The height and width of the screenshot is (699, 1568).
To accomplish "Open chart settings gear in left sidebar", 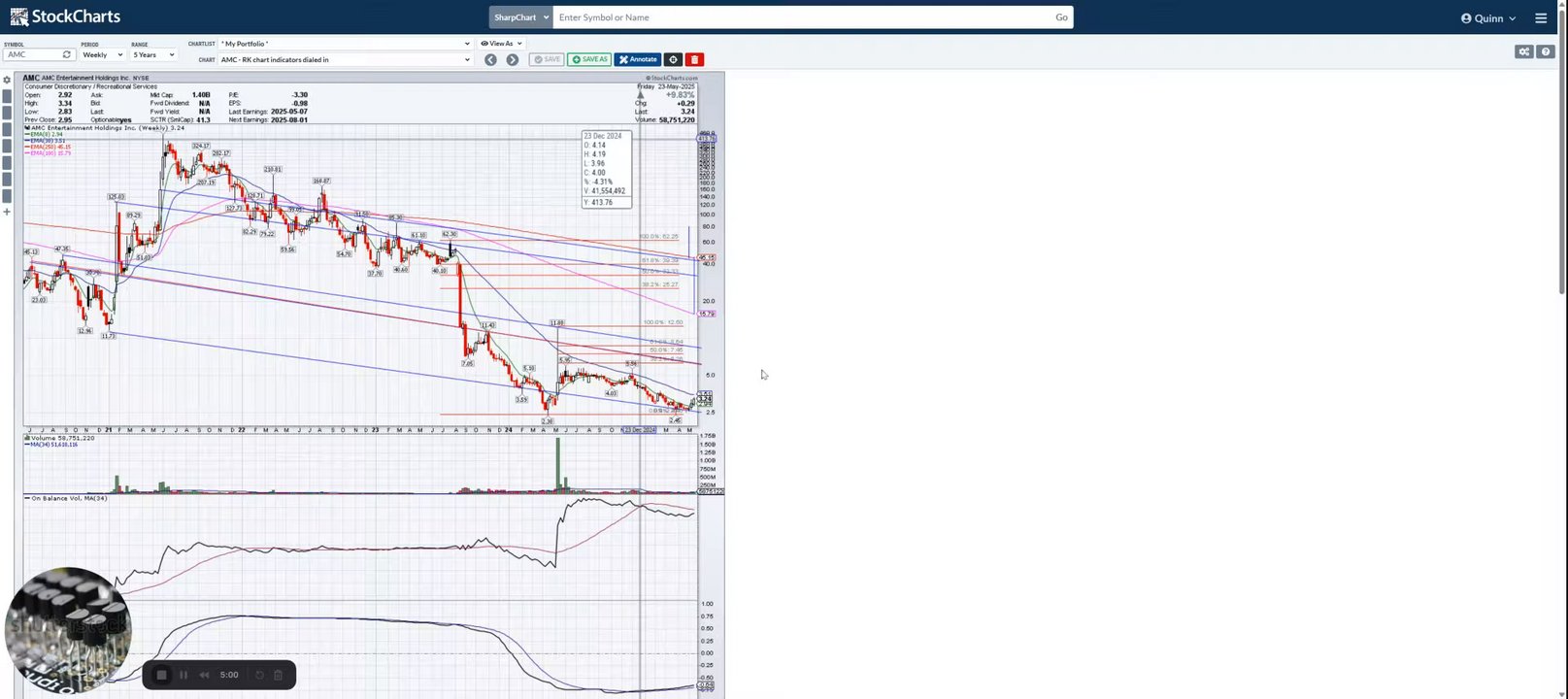I will pos(7,81).
